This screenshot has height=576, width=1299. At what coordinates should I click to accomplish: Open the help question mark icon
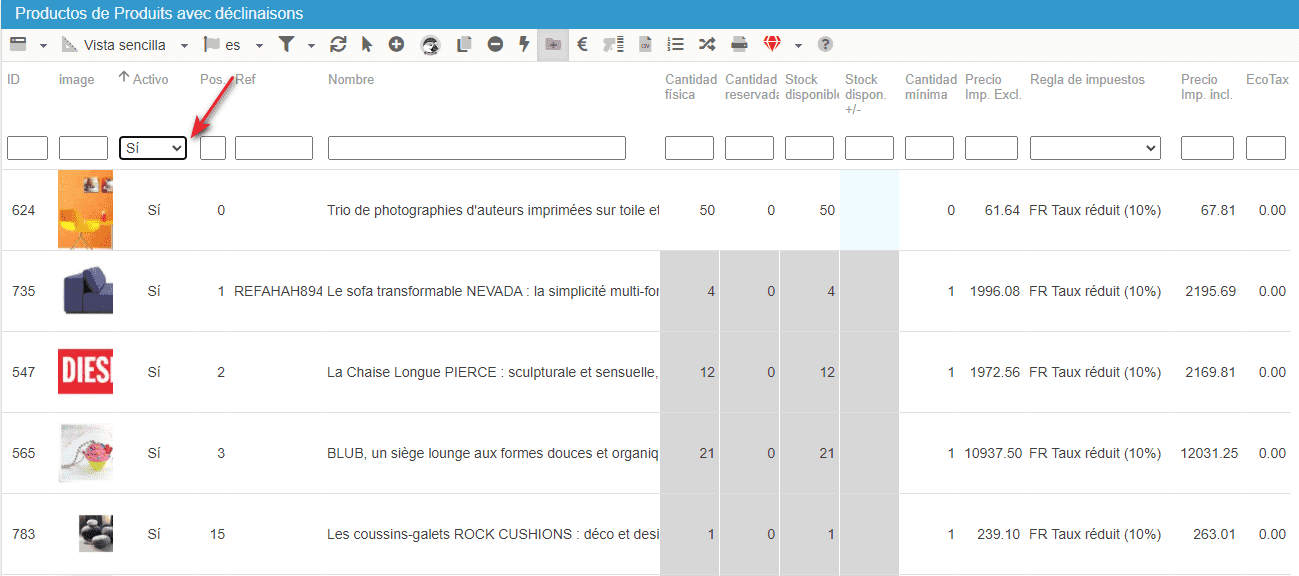point(825,45)
